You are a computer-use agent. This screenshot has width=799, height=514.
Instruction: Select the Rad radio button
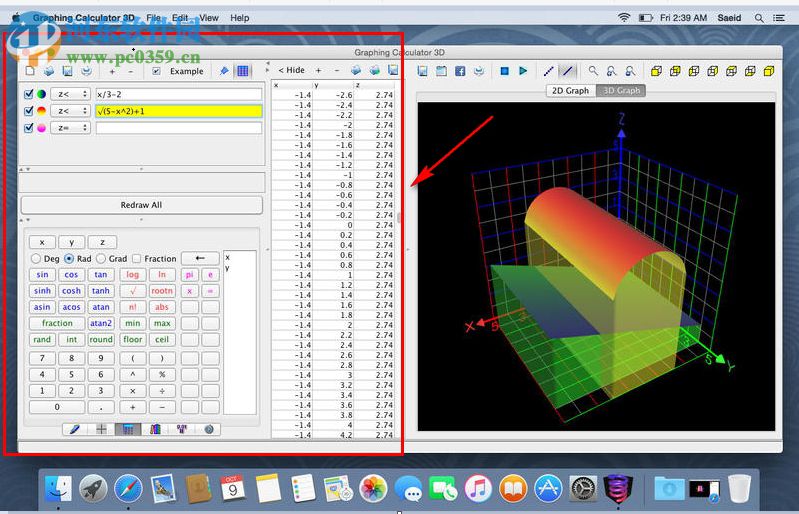coord(69,259)
